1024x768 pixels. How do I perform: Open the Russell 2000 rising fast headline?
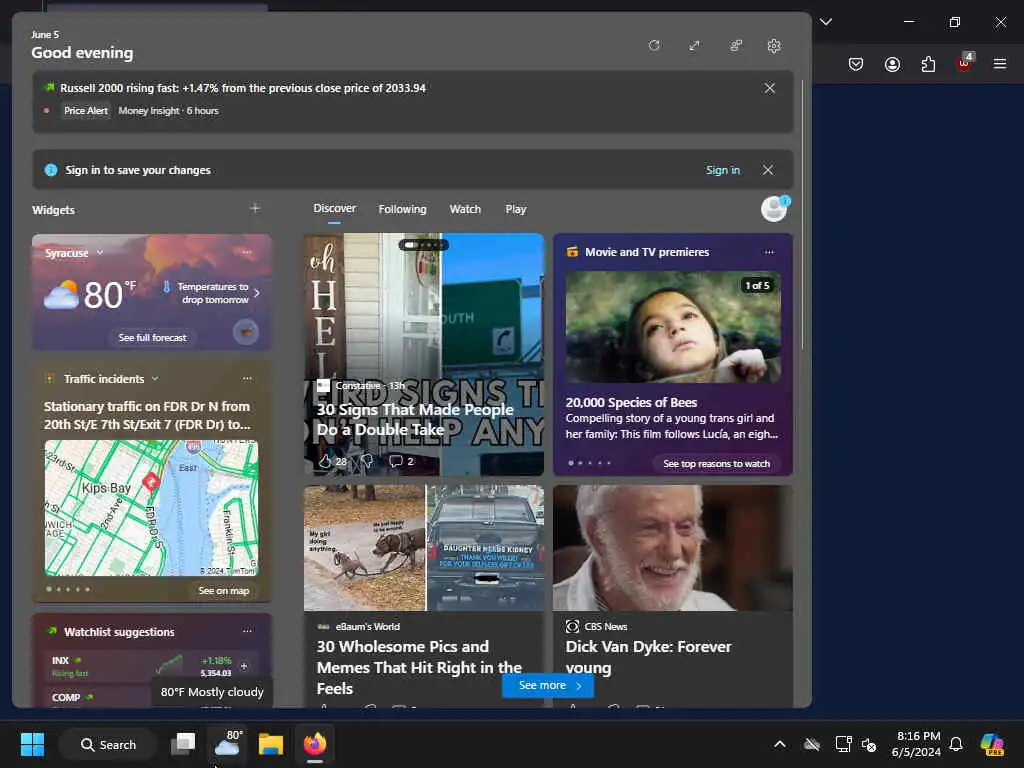[x=242, y=88]
